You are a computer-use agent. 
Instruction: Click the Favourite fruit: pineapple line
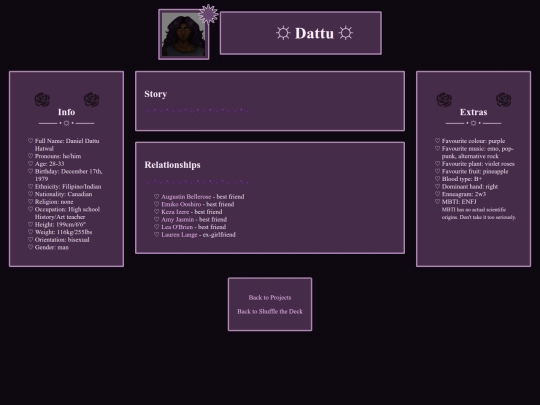(475, 171)
